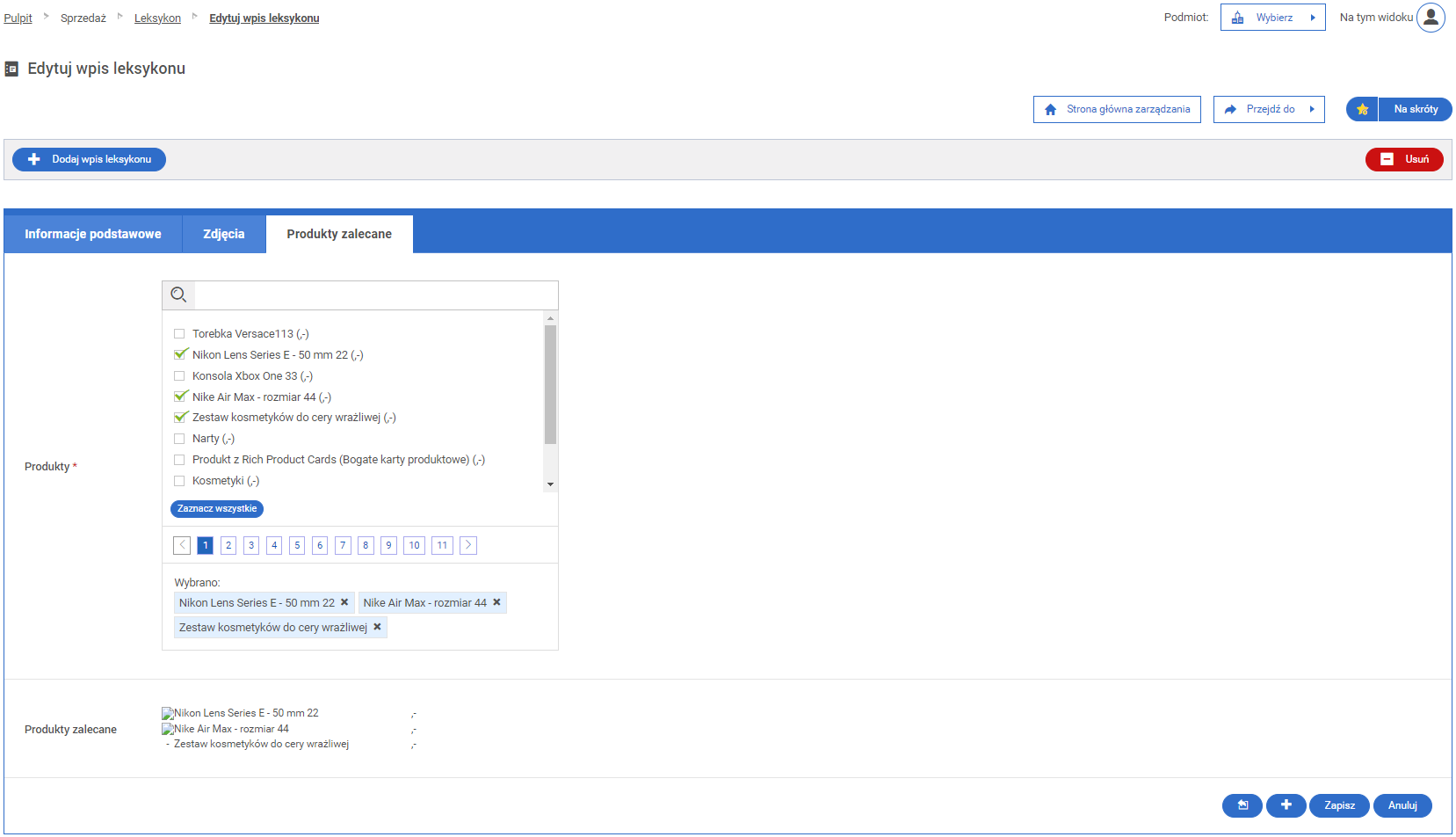Click the star favorites icon

point(1362,110)
